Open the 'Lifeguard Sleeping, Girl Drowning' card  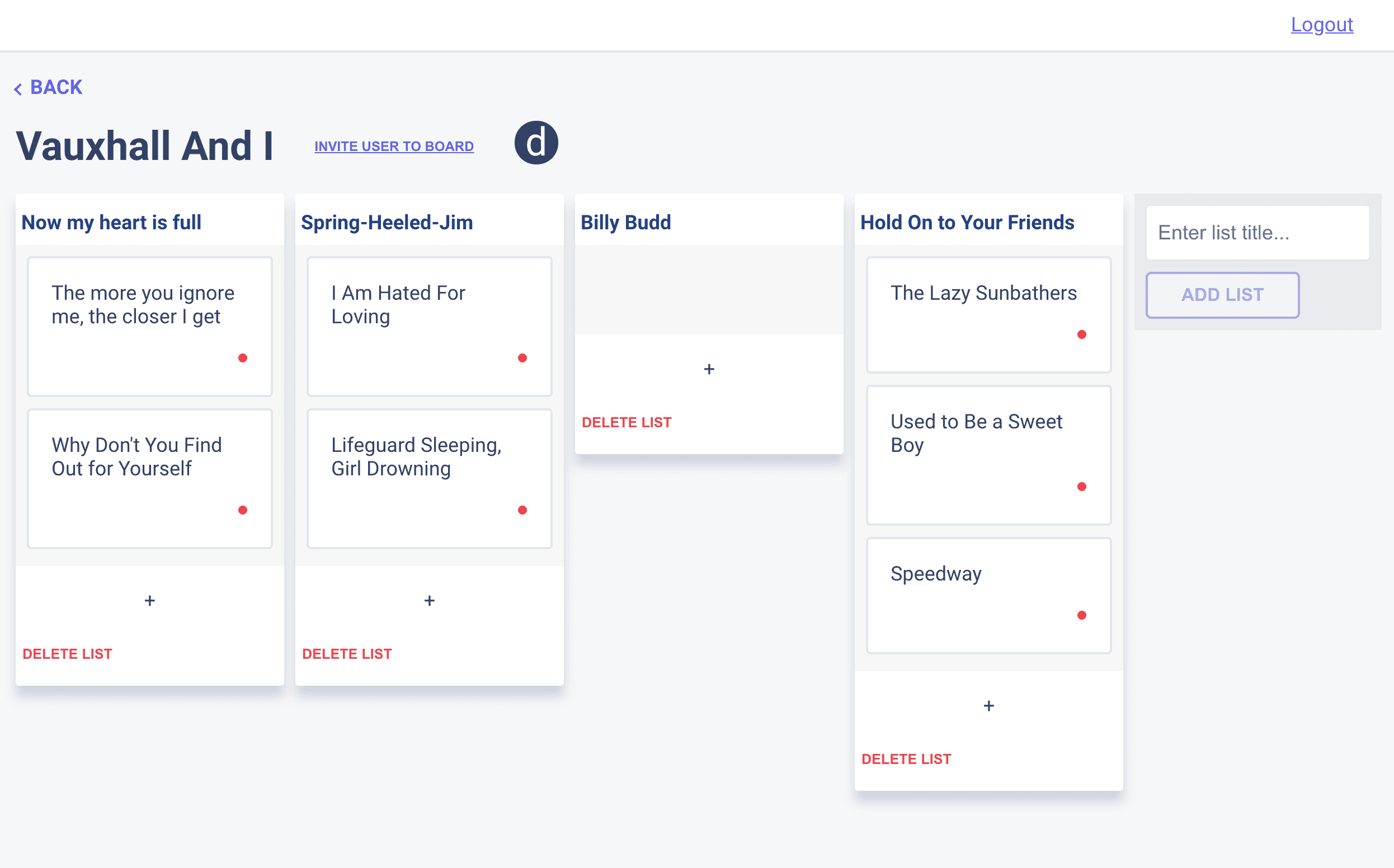(430, 479)
